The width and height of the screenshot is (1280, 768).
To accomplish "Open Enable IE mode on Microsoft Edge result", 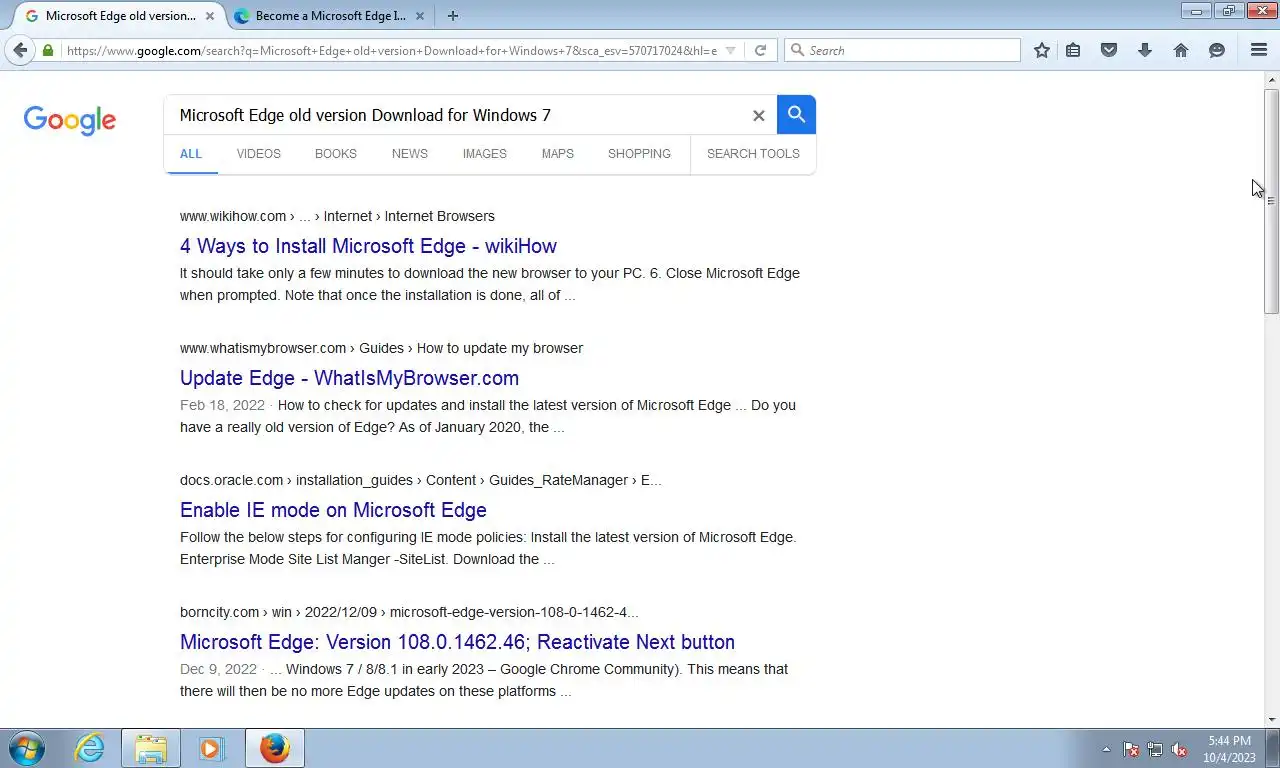I will pos(333,510).
